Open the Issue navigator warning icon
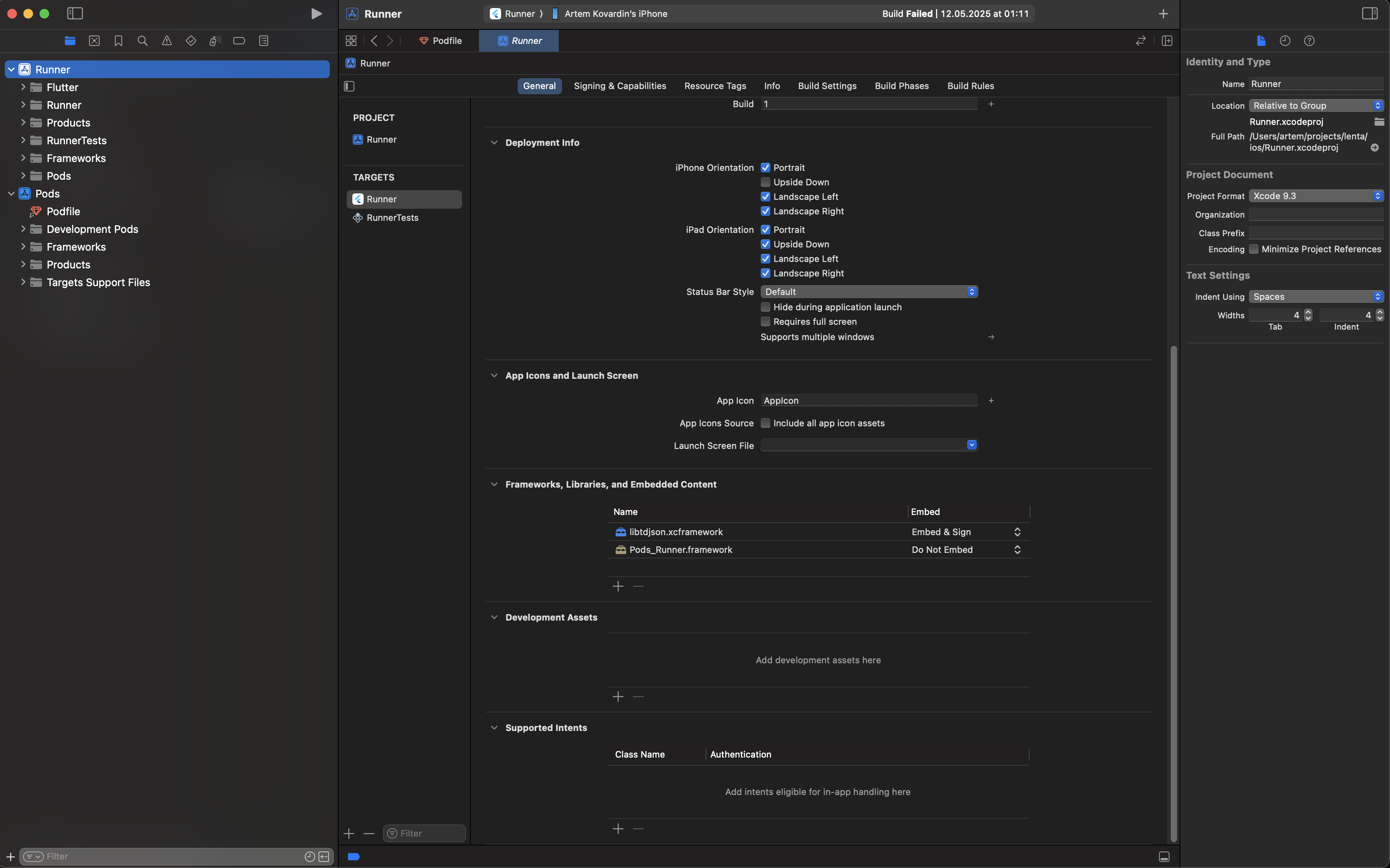Screen dimensions: 1390x868 pos(166,41)
